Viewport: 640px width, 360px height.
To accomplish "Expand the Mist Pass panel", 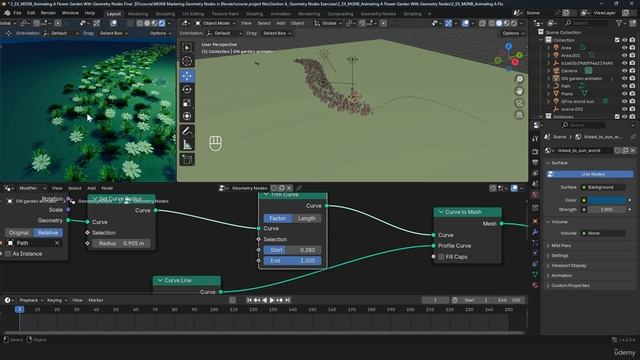I will [x=548, y=246].
